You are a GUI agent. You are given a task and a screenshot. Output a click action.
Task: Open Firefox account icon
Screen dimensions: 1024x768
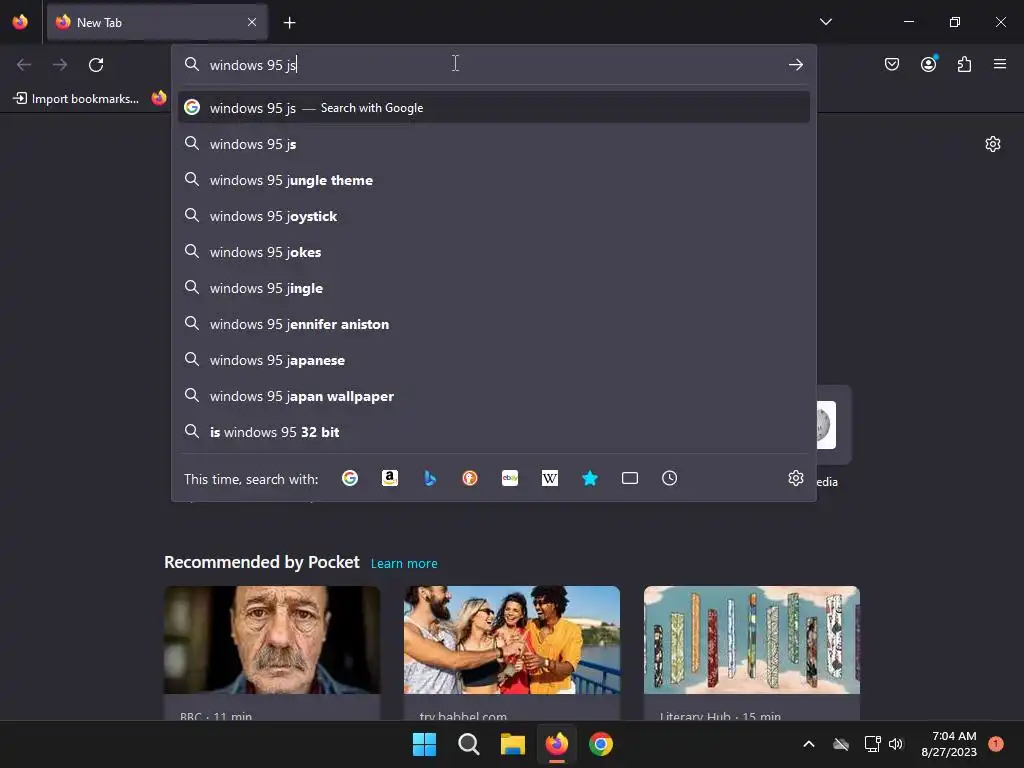pyautogui.click(x=929, y=64)
